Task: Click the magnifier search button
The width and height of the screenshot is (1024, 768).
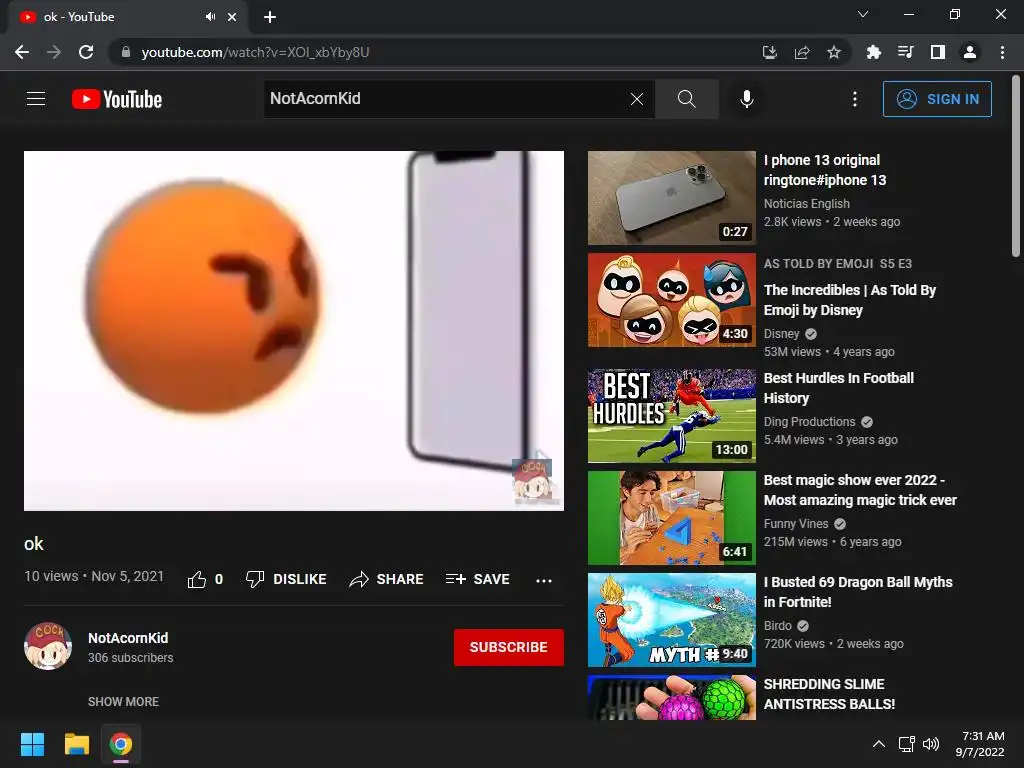Action: pyautogui.click(x=686, y=99)
